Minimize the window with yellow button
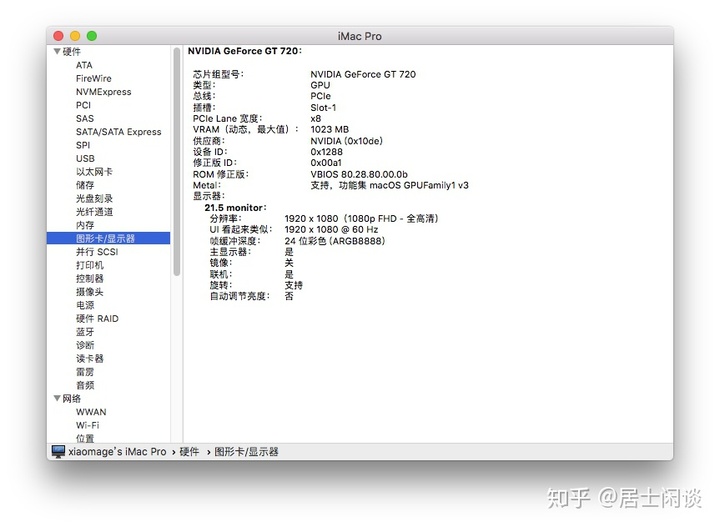 click(75, 36)
